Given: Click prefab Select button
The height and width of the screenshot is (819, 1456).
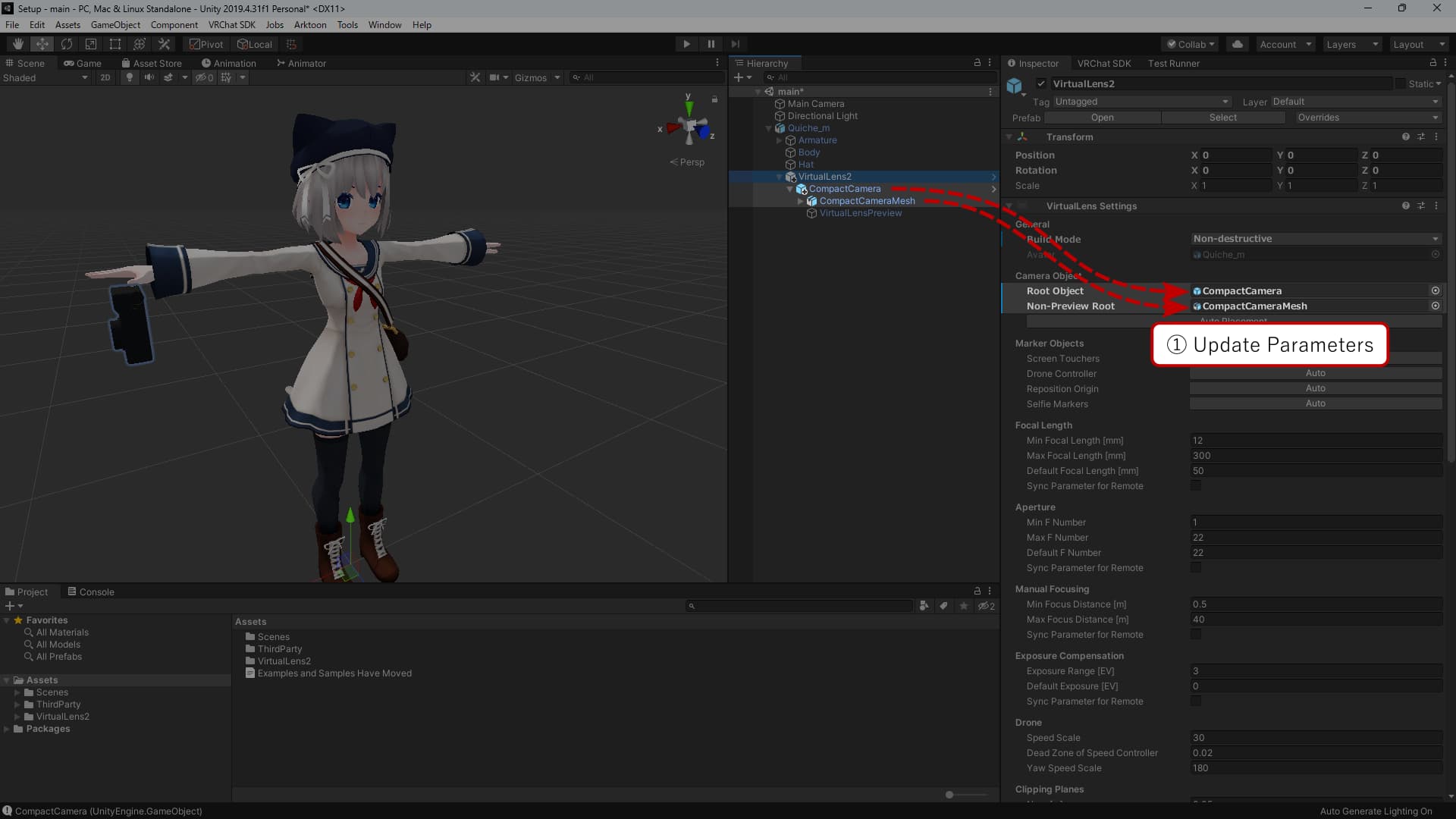Looking at the screenshot, I should tap(1223, 118).
